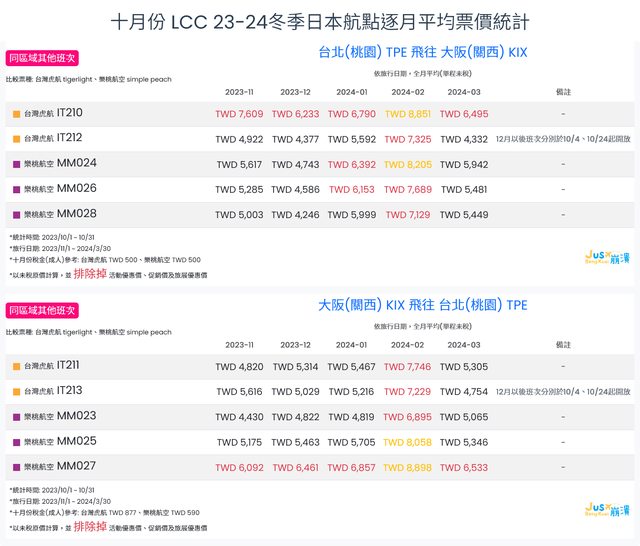This screenshot has height=546, width=640.
Task: Click the 2024-02 column header in the top table
Action: click(407, 91)
